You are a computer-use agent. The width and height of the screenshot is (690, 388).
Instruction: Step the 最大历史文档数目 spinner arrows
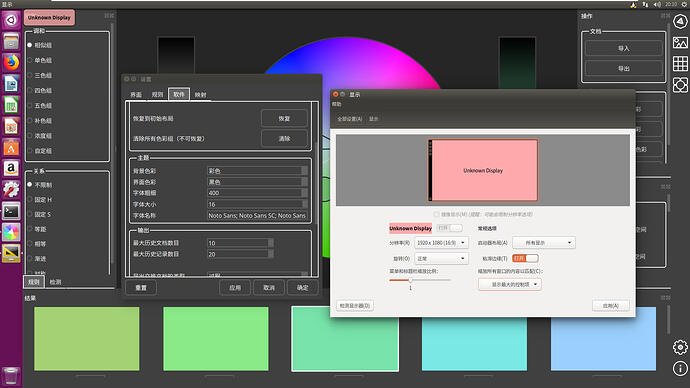[271, 243]
